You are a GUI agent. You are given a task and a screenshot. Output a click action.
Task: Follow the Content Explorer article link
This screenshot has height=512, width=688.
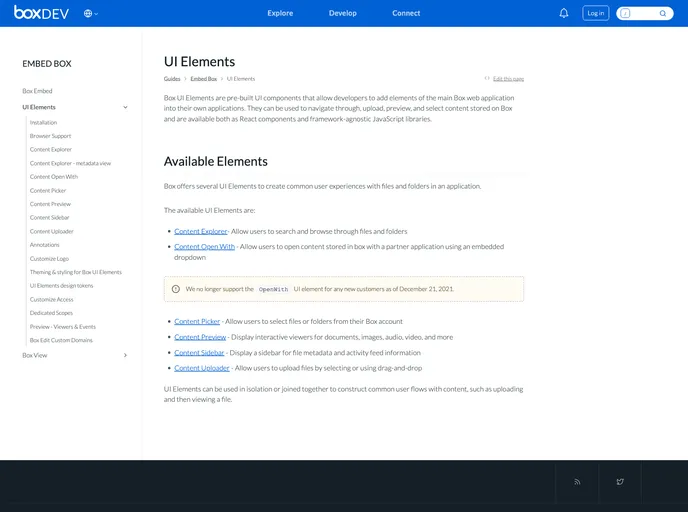point(201,231)
